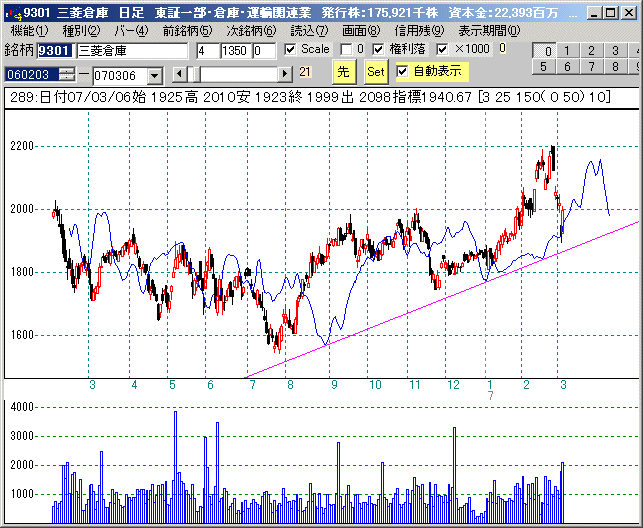Click the yellow Set button

coord(375,72)
